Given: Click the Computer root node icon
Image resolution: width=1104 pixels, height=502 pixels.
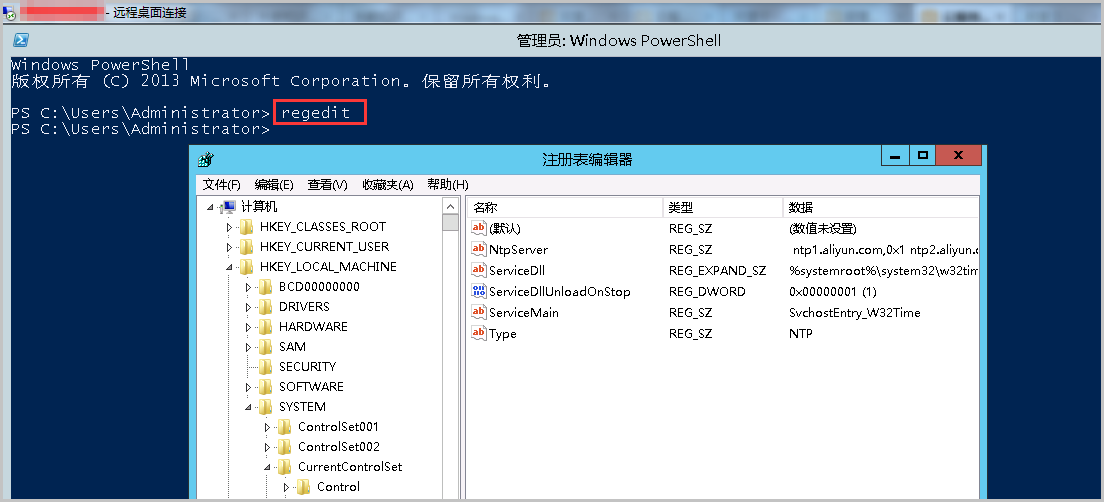Looking at the screenshot, I should click(228, 207).
